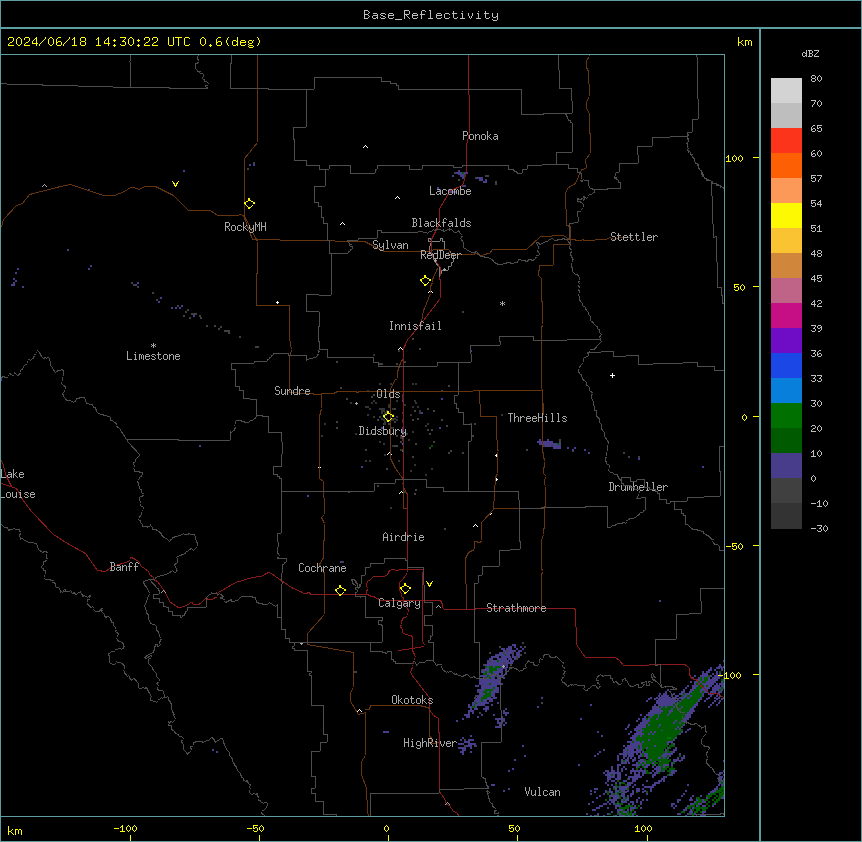Click the Sundre label
862x842 pixels.
(292, 391)
